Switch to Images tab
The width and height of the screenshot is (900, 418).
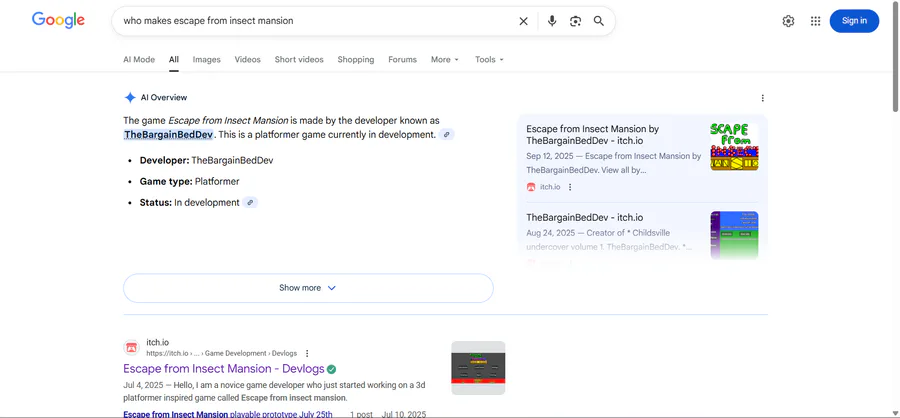(207, 60)
